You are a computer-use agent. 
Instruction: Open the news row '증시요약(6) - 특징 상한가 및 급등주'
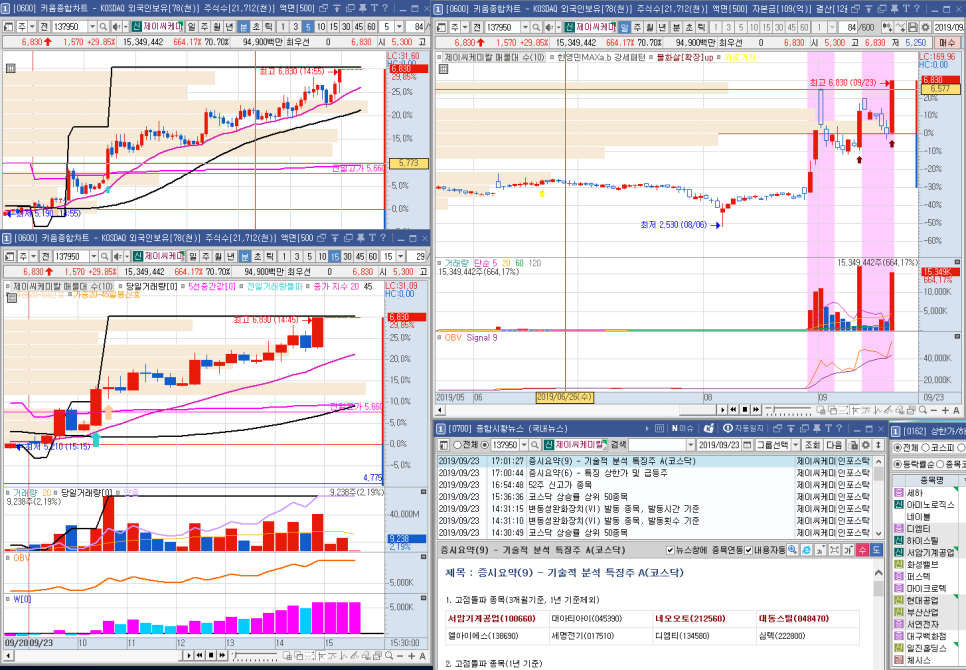[x=654, y=473]
